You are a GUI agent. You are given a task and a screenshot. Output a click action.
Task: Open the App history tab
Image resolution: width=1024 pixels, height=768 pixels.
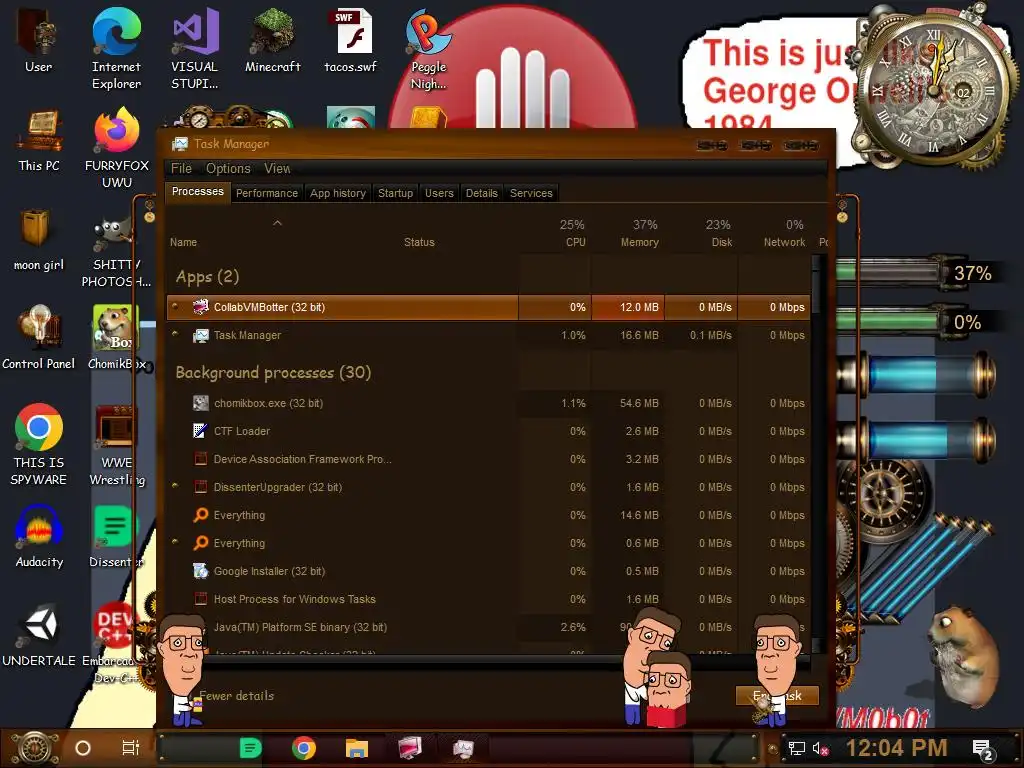pos(338,193)
